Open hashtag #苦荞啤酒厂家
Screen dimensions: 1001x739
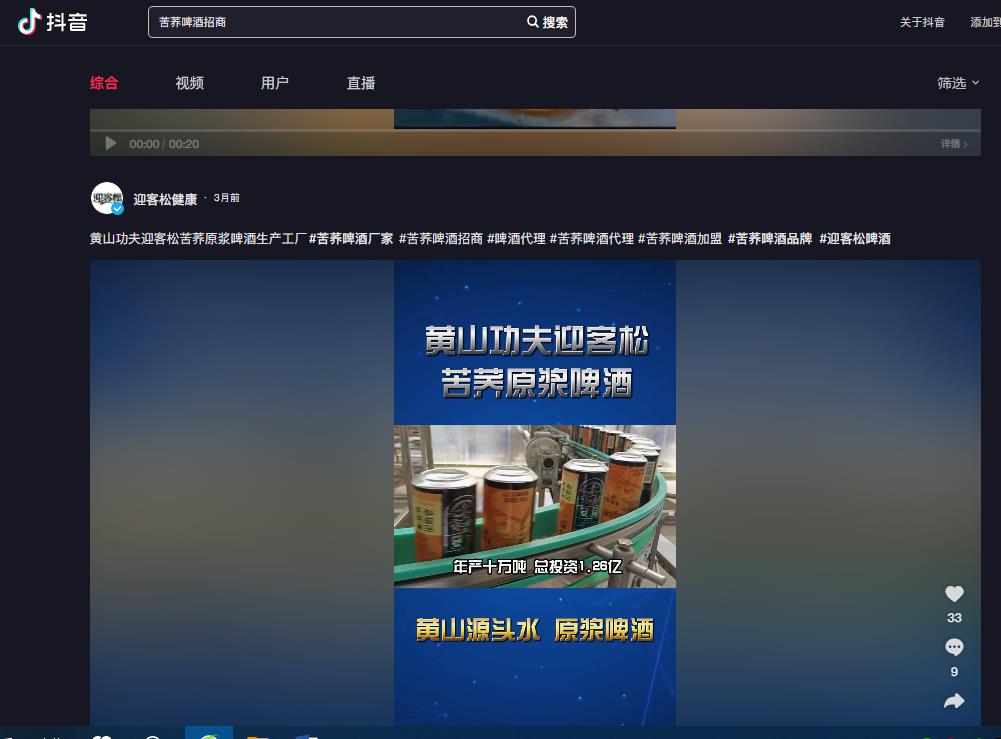(x=351, y=239)
